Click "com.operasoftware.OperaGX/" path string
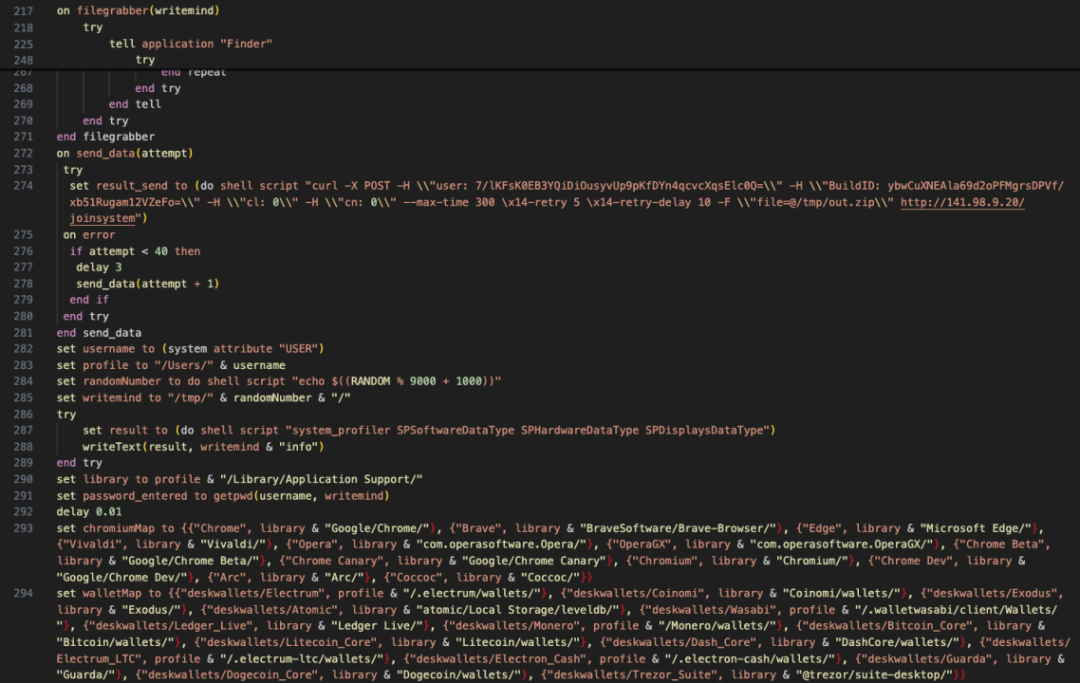Screen dimensions: 1080x683 pyautogui.click(x=842, y=544)
